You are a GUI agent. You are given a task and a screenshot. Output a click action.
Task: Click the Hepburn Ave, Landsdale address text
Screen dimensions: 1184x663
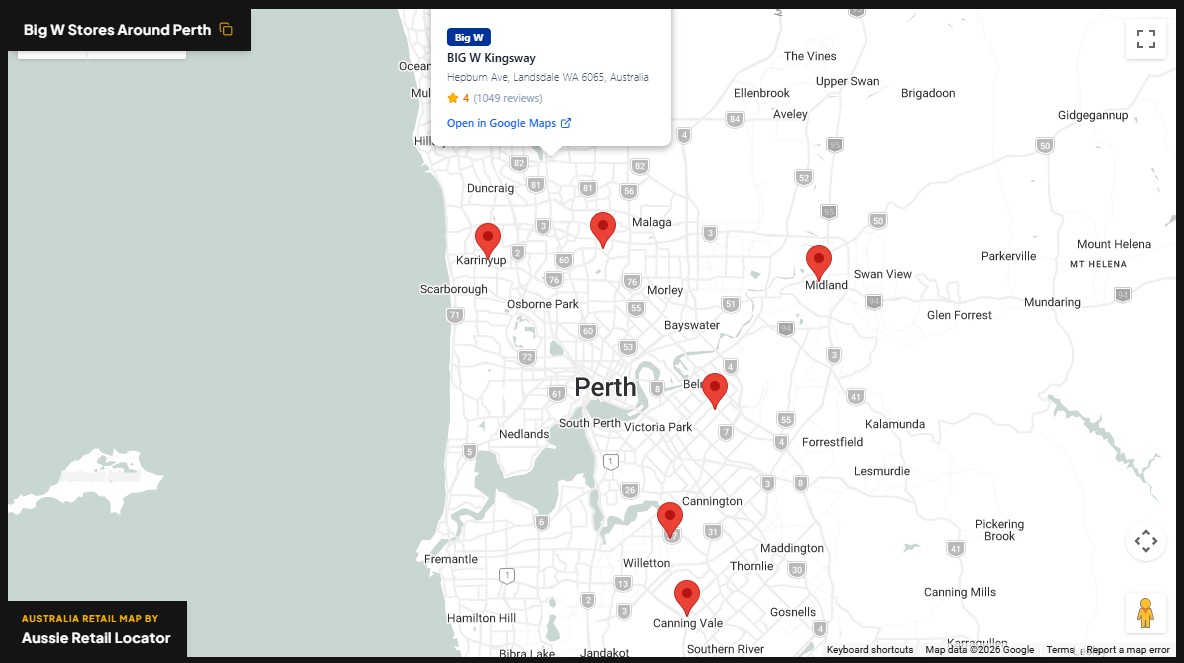pos(547,77)
